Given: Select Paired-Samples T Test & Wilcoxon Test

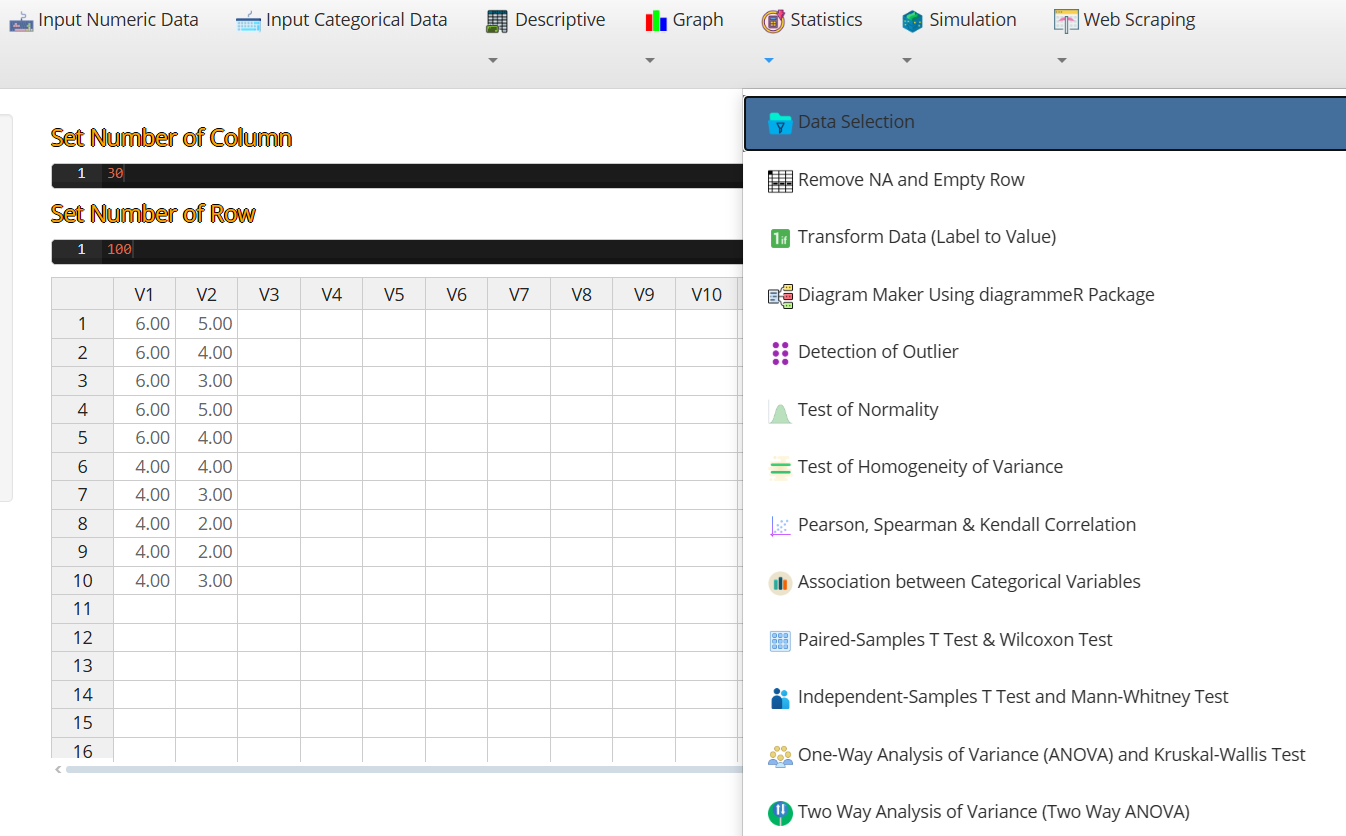Looking at the screenshot, I should coord(955,640).
